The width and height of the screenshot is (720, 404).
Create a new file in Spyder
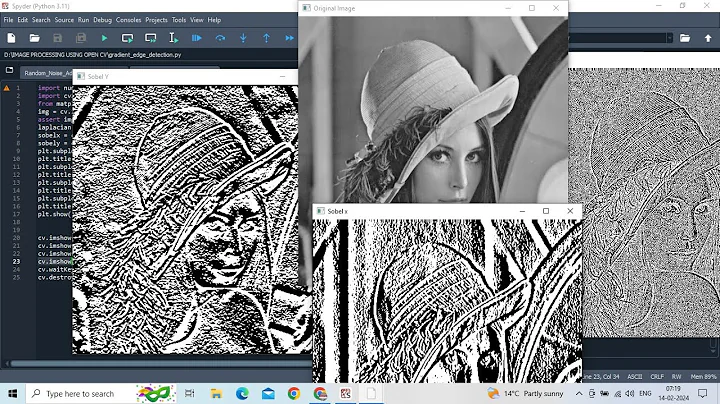point(11,38)
